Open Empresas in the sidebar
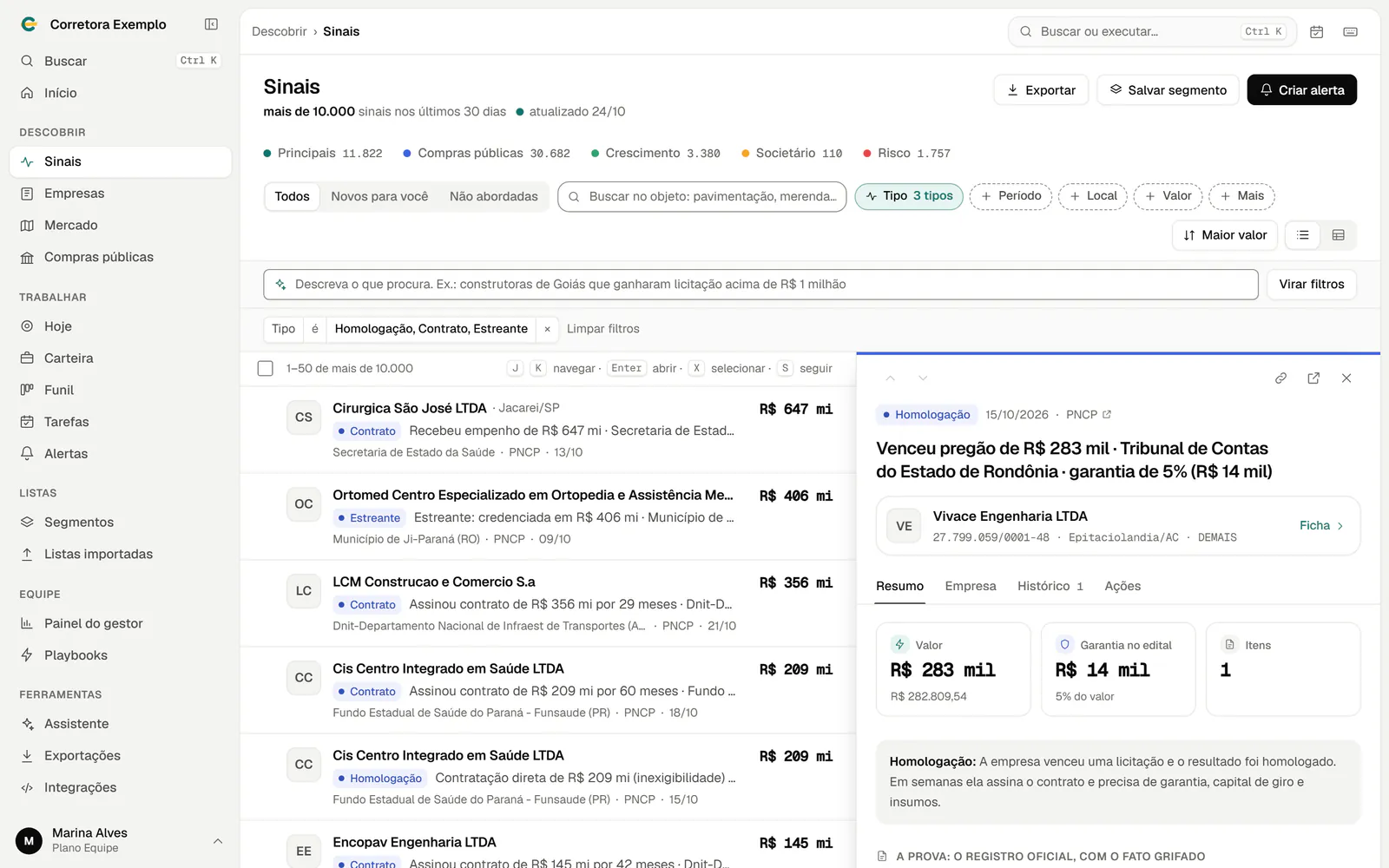Viewport: 1389px width, 868px height. pyautogui.click(x=121, y=194)
